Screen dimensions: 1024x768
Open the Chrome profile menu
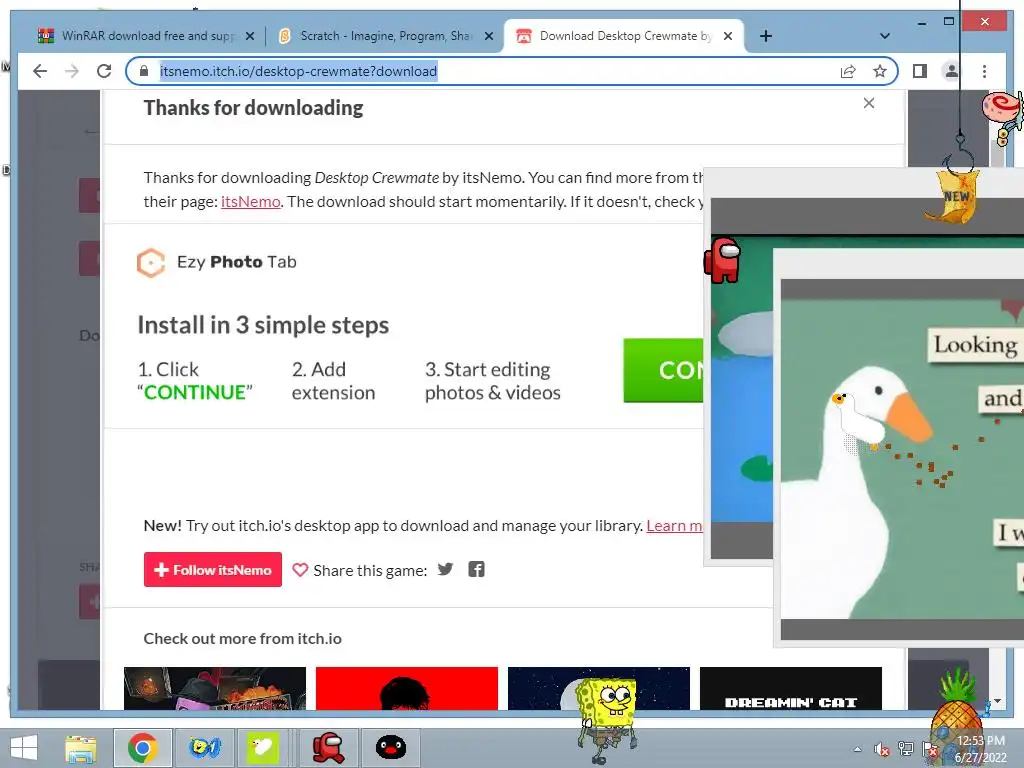tap(952, 71)
